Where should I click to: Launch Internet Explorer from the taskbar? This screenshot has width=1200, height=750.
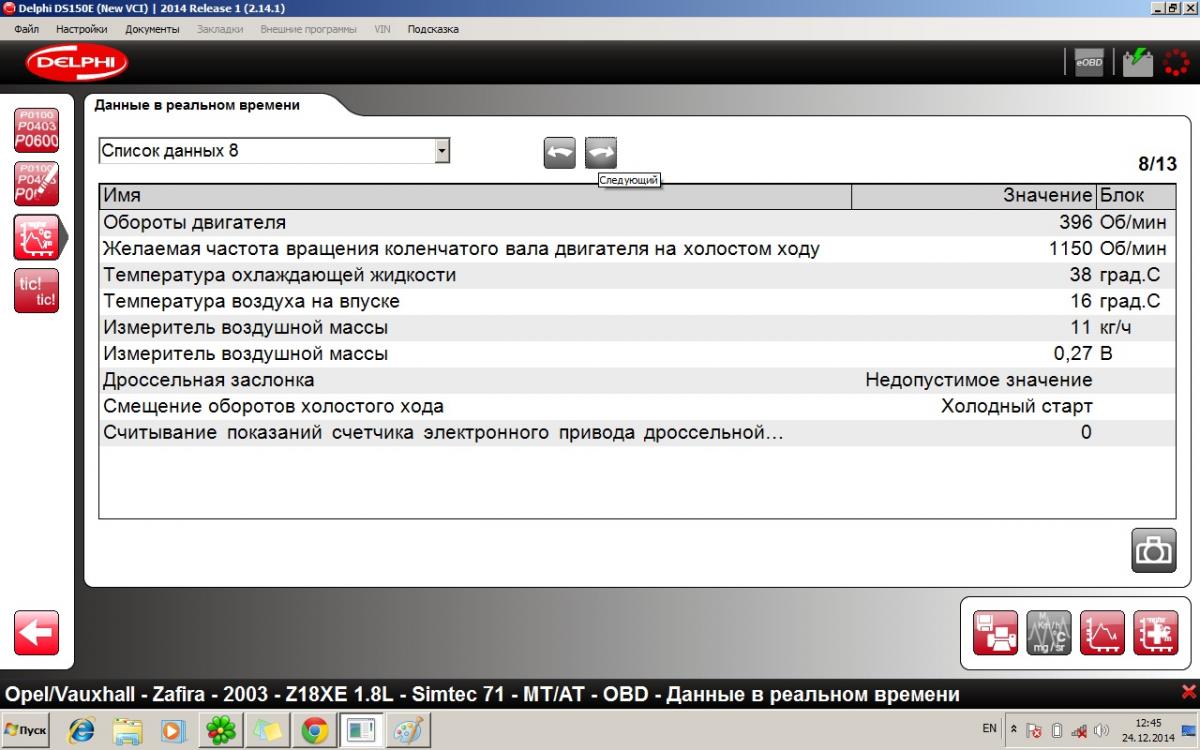point(80,731)
